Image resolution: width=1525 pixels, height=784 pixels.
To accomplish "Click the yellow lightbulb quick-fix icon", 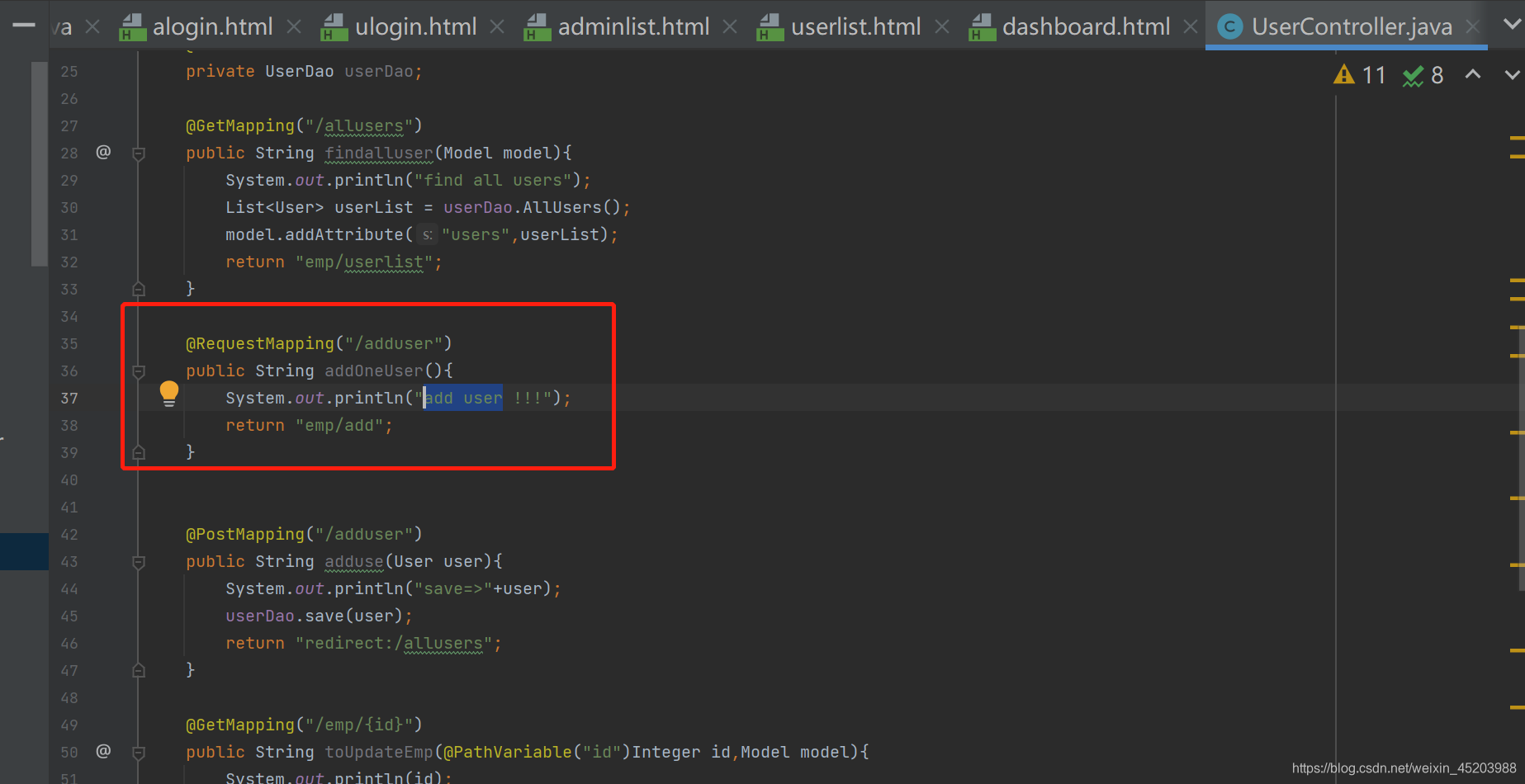I will (168, 394).
